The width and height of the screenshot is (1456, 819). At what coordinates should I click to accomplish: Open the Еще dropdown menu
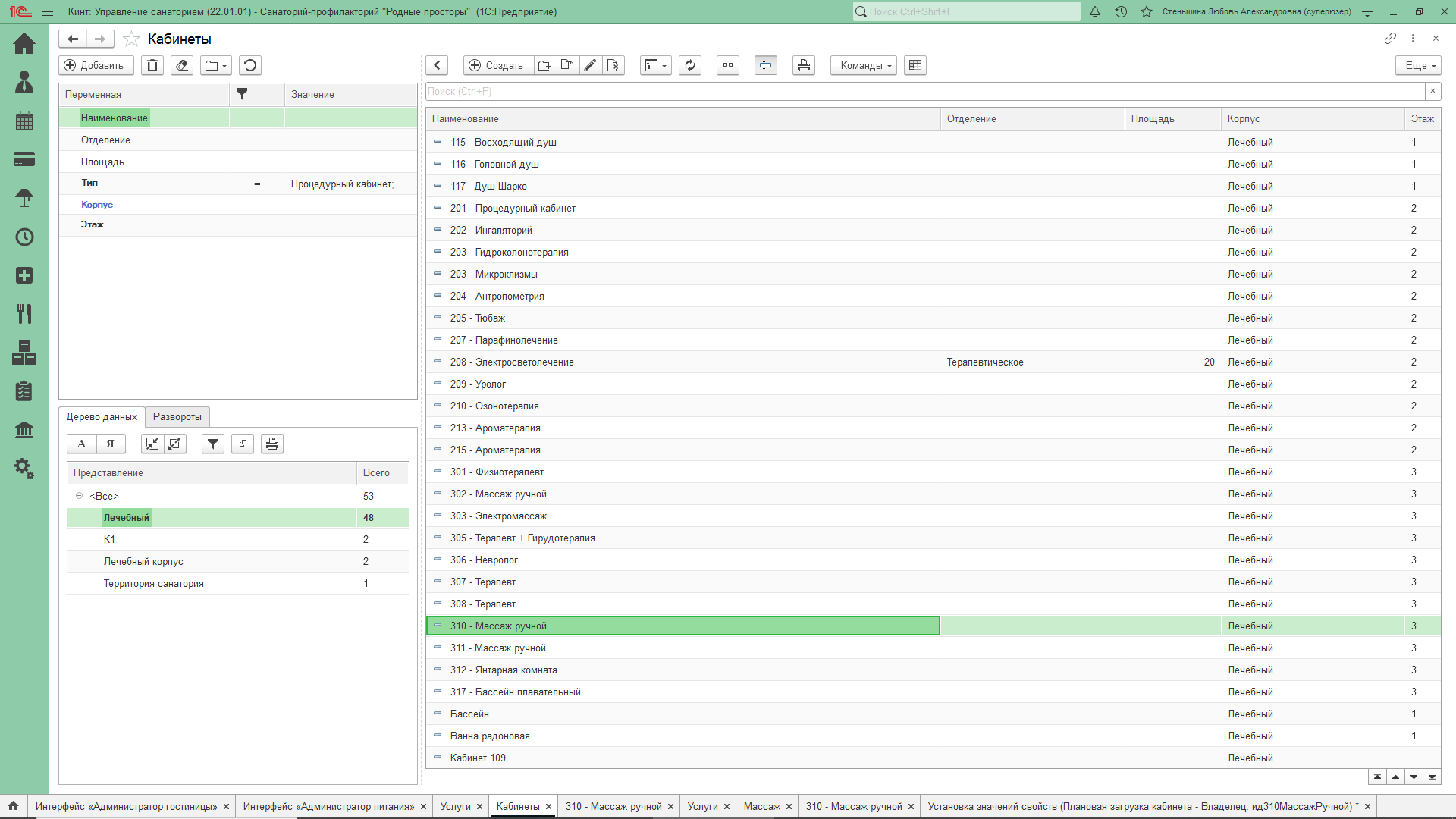coord(1417,65)
